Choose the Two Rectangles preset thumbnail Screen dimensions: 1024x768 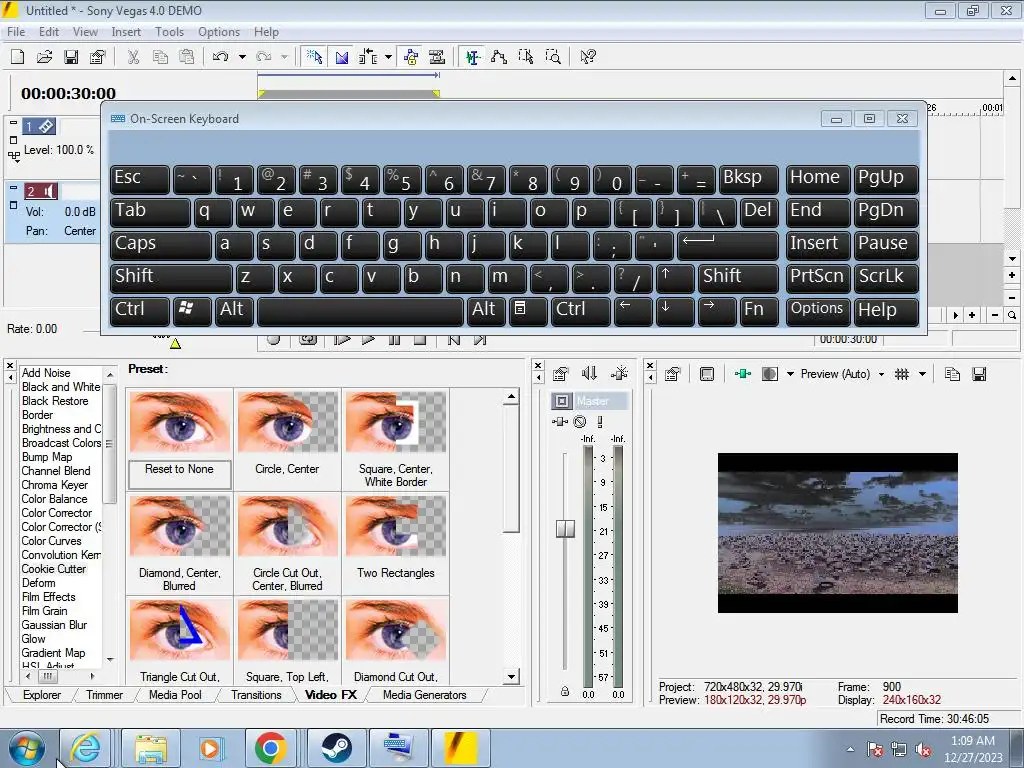[x=396, y=525]
